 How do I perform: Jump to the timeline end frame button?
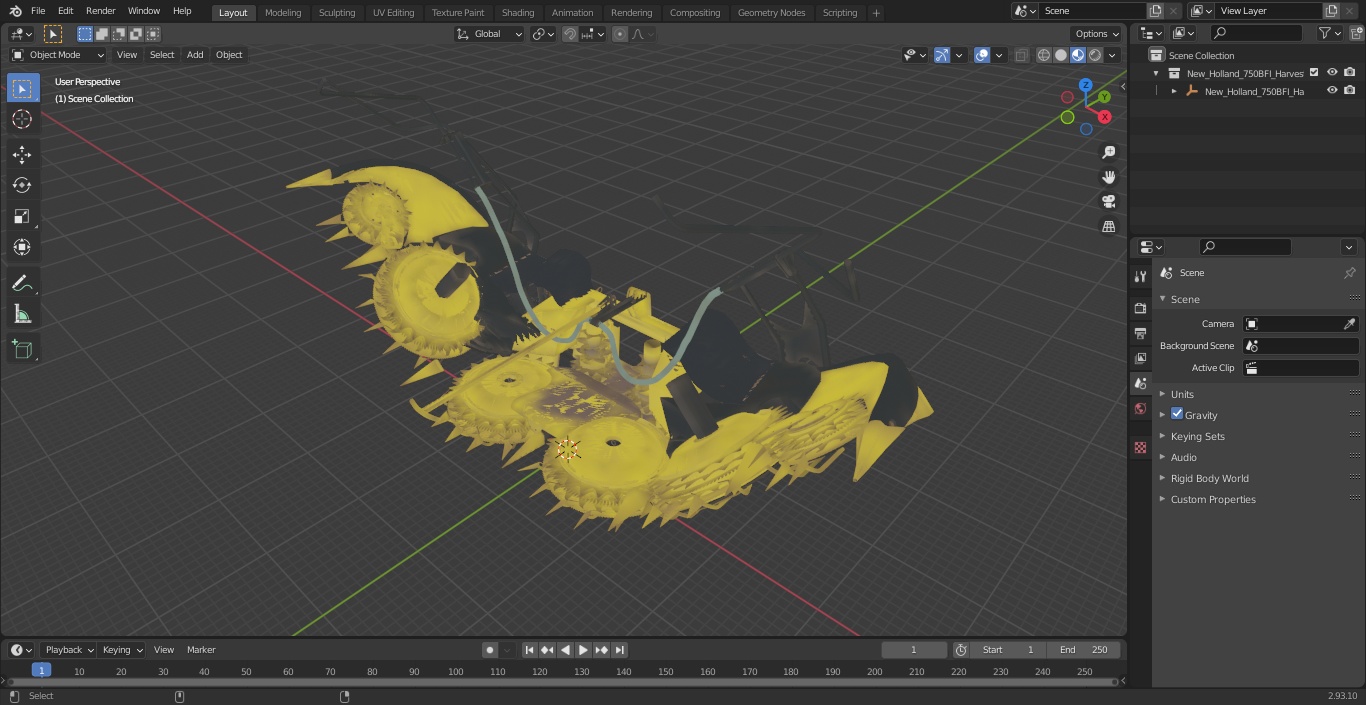(620, 650)
